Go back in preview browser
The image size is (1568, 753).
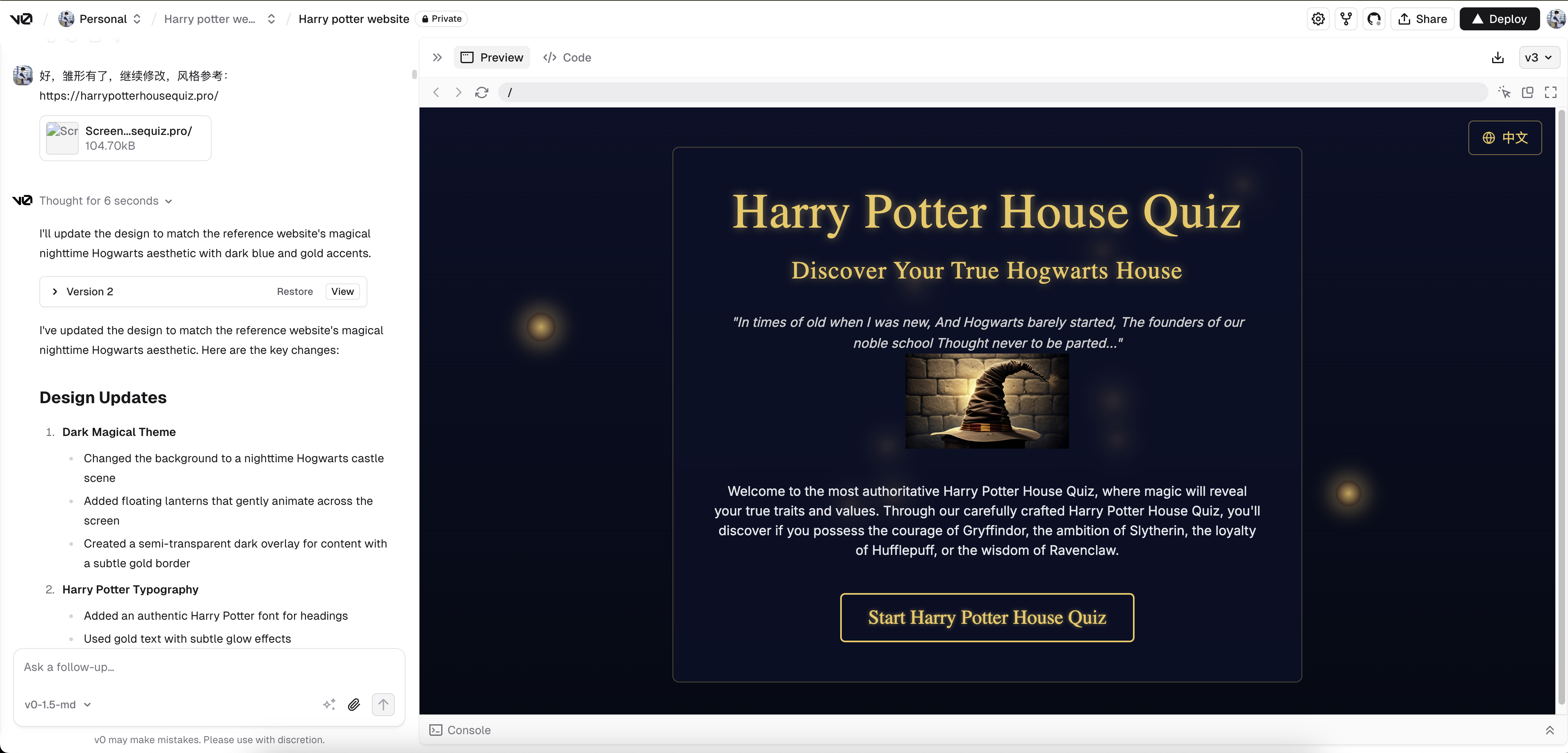[436, 92]
